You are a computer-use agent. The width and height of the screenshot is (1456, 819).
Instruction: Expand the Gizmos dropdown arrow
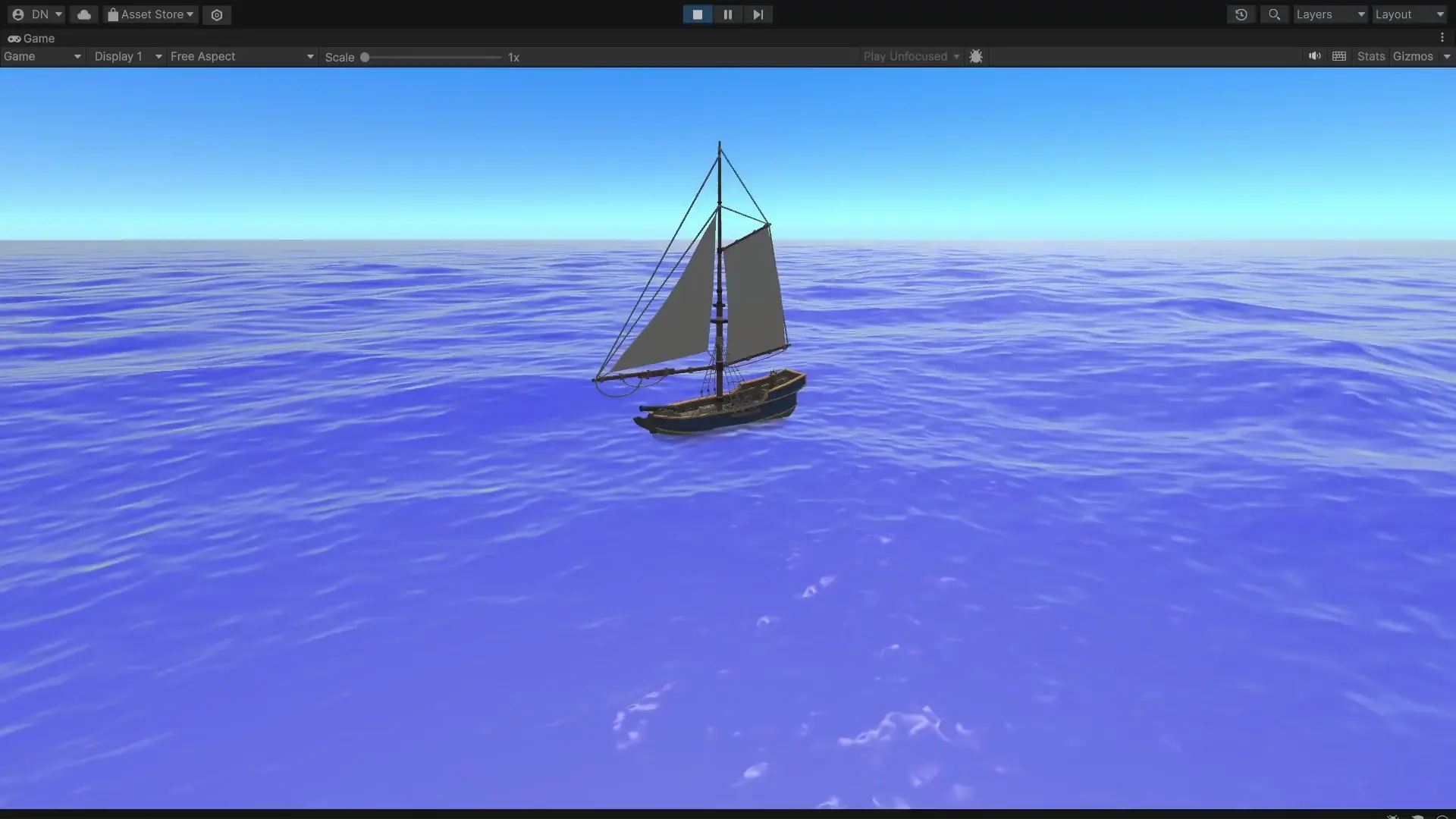pyautogui.click(x=1447, y=56)
